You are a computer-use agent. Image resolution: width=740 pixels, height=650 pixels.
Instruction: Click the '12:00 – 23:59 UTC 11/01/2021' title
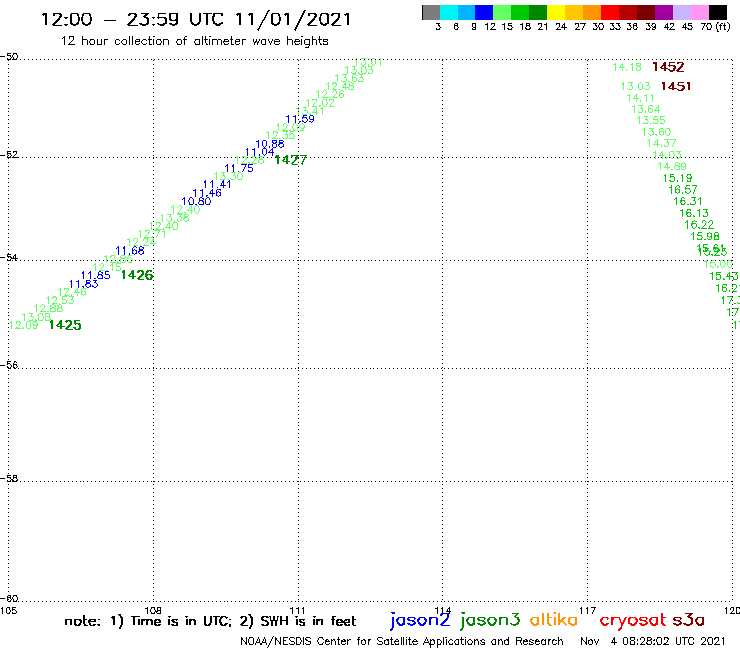point(196,20)
